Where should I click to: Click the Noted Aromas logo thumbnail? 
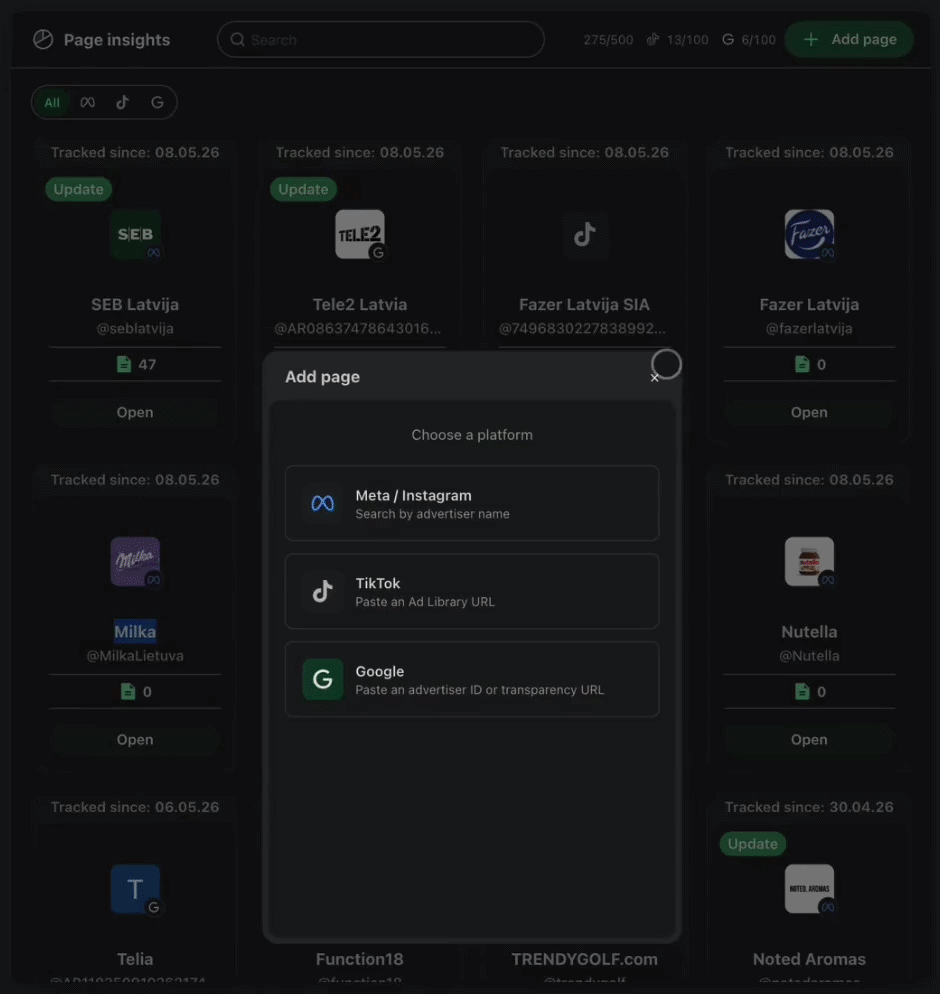[x=809, y=889]
